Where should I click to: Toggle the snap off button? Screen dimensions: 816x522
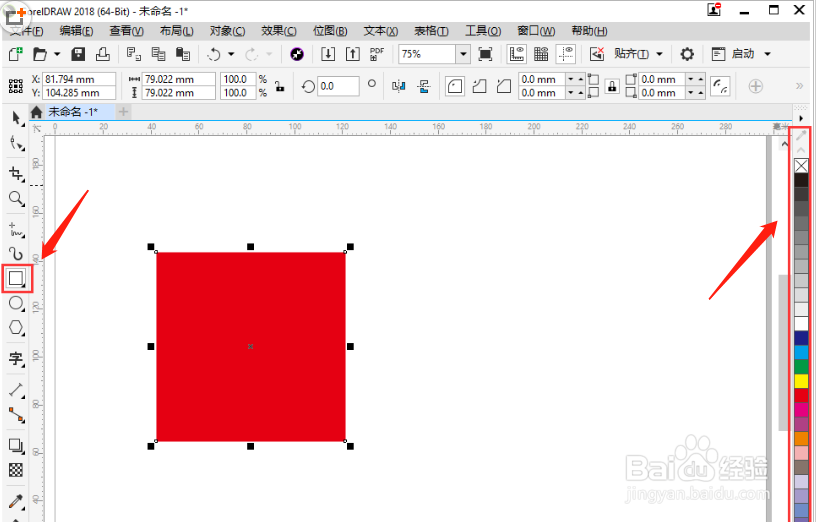point(596,54)
